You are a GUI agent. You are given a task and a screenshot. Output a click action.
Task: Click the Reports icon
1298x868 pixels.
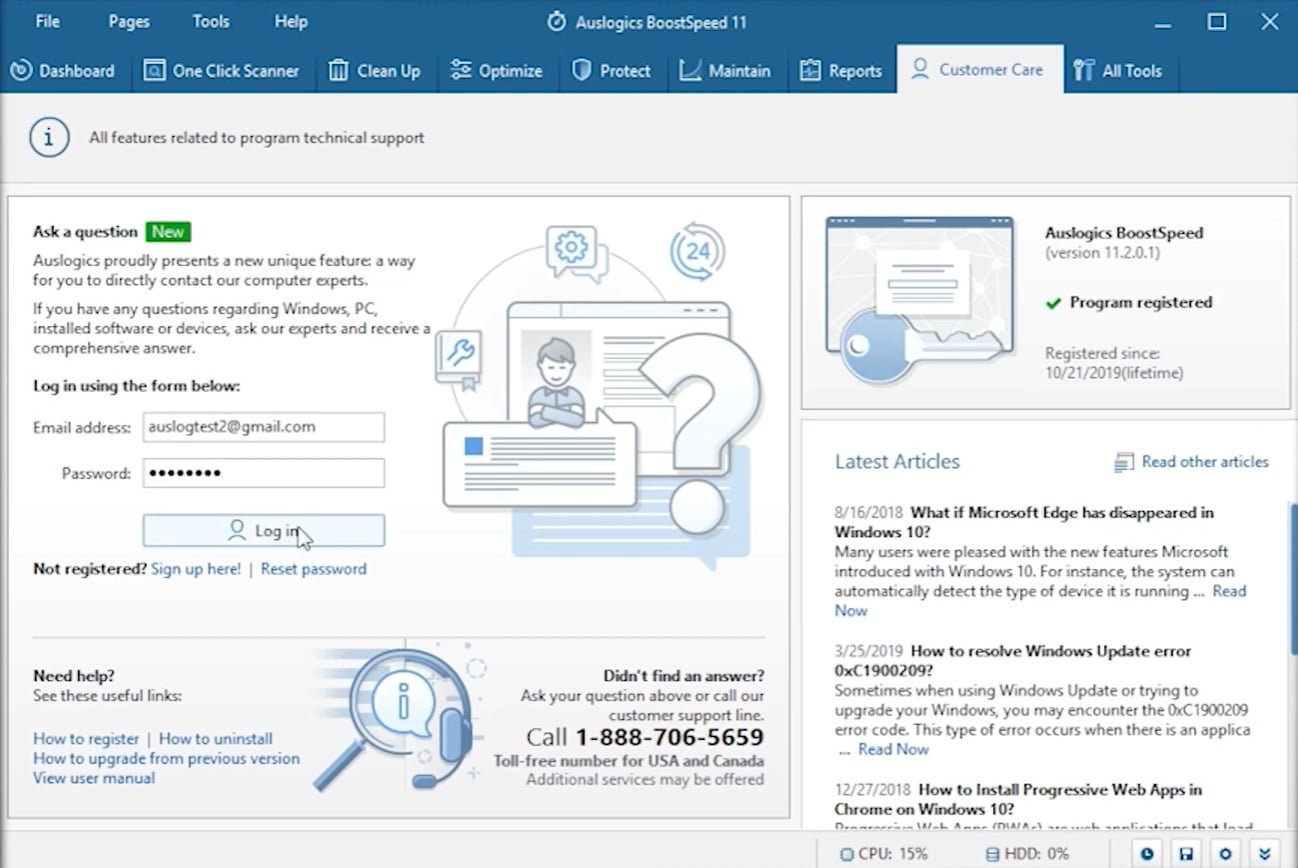coord(810,70)
